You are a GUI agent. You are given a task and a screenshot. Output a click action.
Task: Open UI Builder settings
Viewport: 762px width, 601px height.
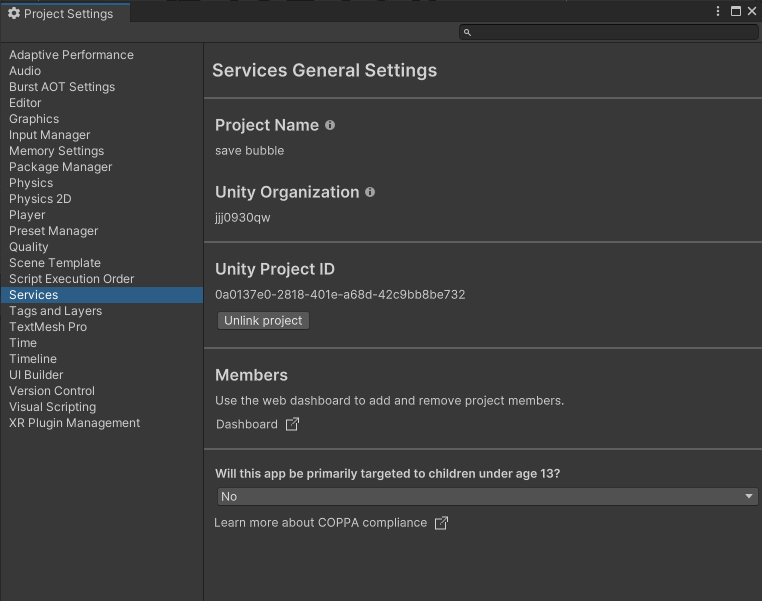pyautogui.click(x=36, y=375)
